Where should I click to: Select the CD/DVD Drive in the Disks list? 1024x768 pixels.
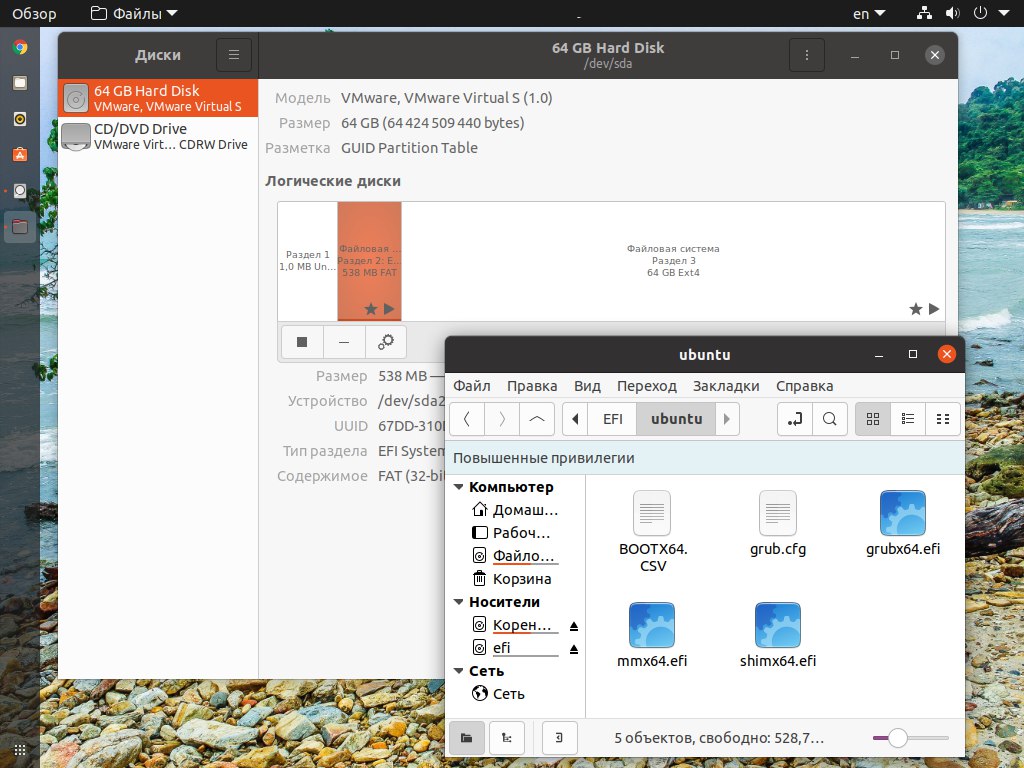(158, 136)
